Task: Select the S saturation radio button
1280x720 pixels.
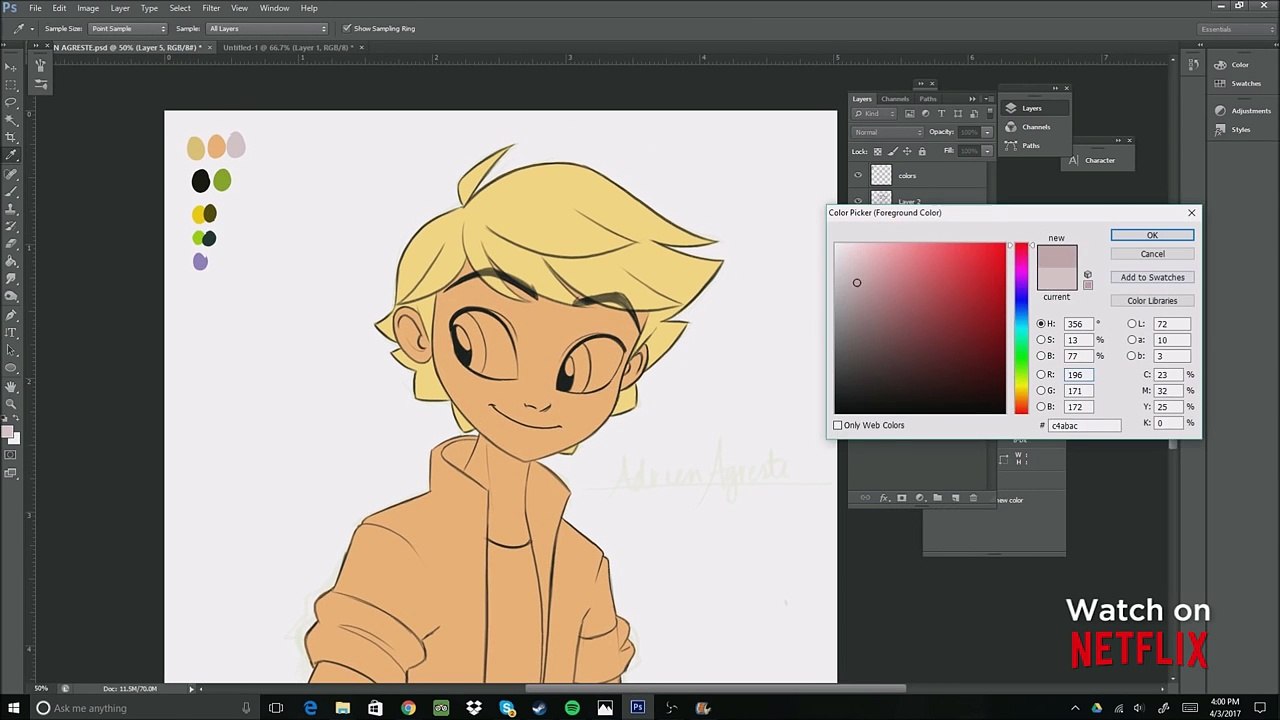Action: pyautogui.click(x=1041, y=340)
